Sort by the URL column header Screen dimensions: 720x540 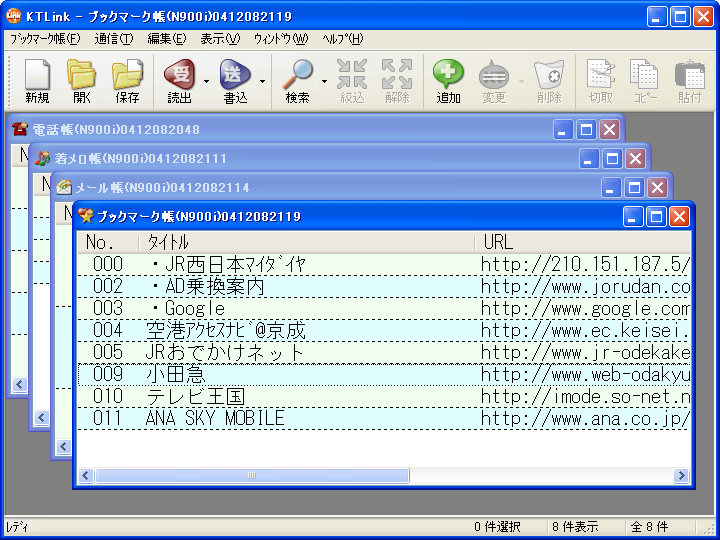pyautogui.click(x=583, y=242)
